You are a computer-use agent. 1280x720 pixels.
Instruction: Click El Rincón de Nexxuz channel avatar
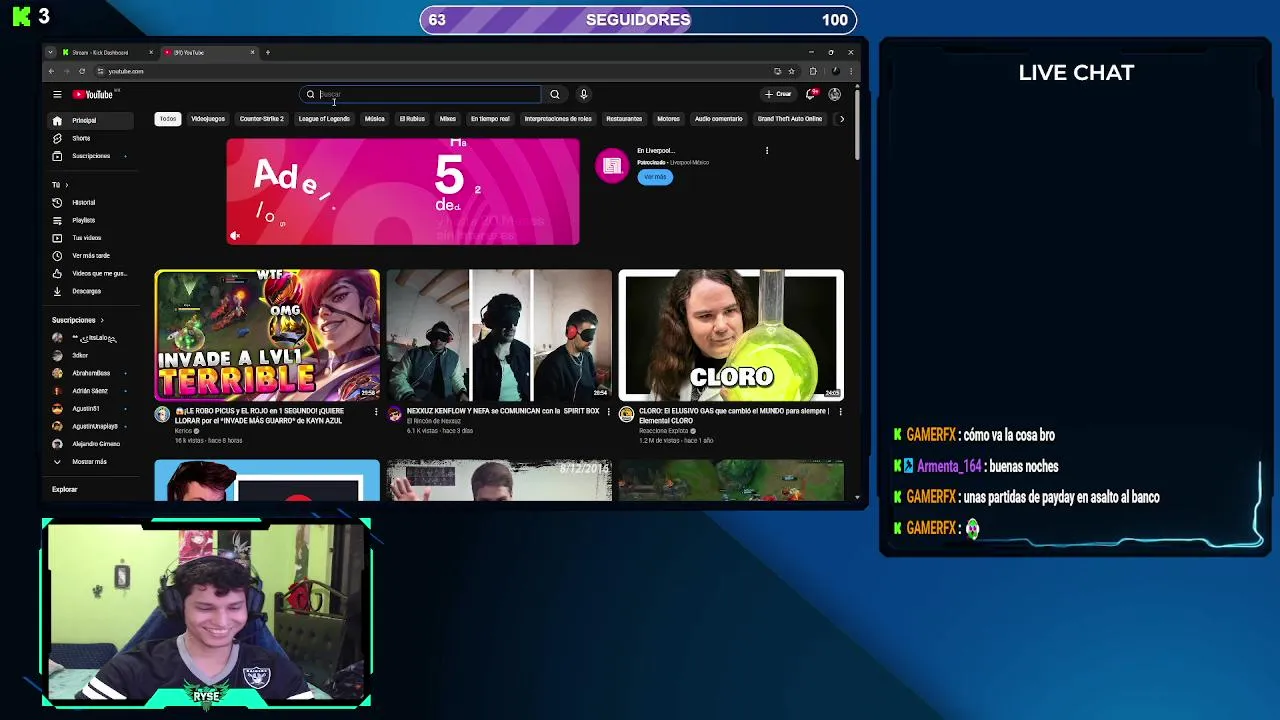tap(395, 414)
